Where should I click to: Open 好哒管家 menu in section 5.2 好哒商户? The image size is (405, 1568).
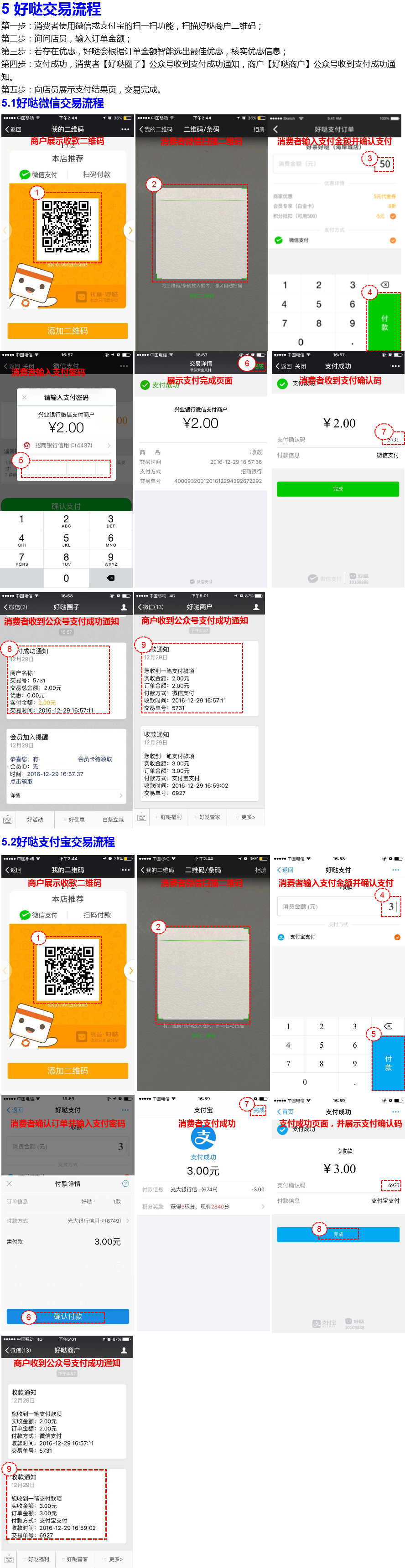[x=76, y=1559]
